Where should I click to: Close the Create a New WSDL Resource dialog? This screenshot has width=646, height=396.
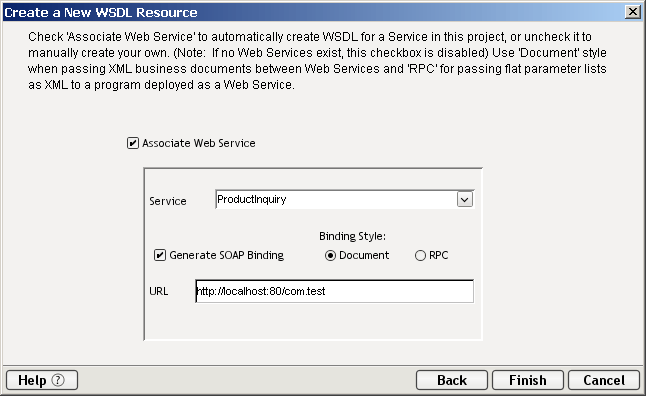pyautogui.click(x=632, y=12)
